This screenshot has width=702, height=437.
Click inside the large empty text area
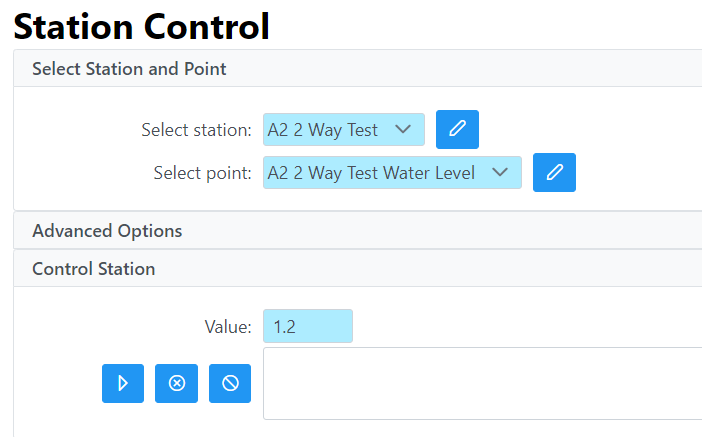(482, 383)
